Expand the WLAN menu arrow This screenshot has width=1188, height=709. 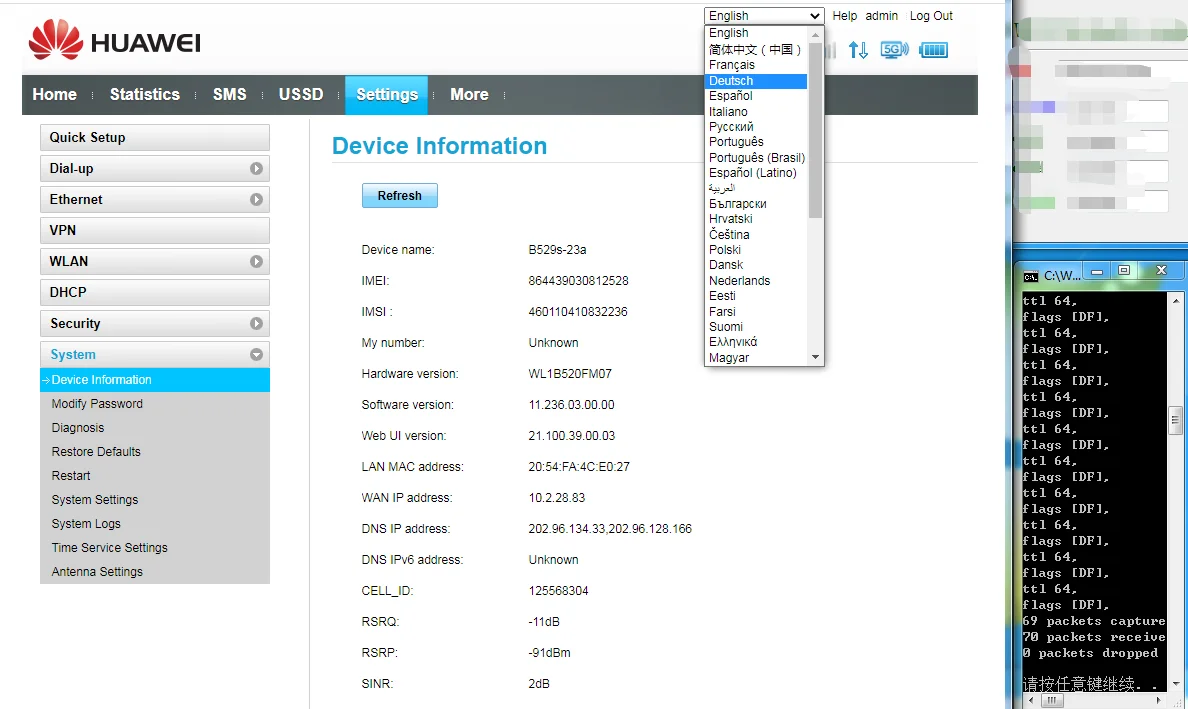[256, 261]
